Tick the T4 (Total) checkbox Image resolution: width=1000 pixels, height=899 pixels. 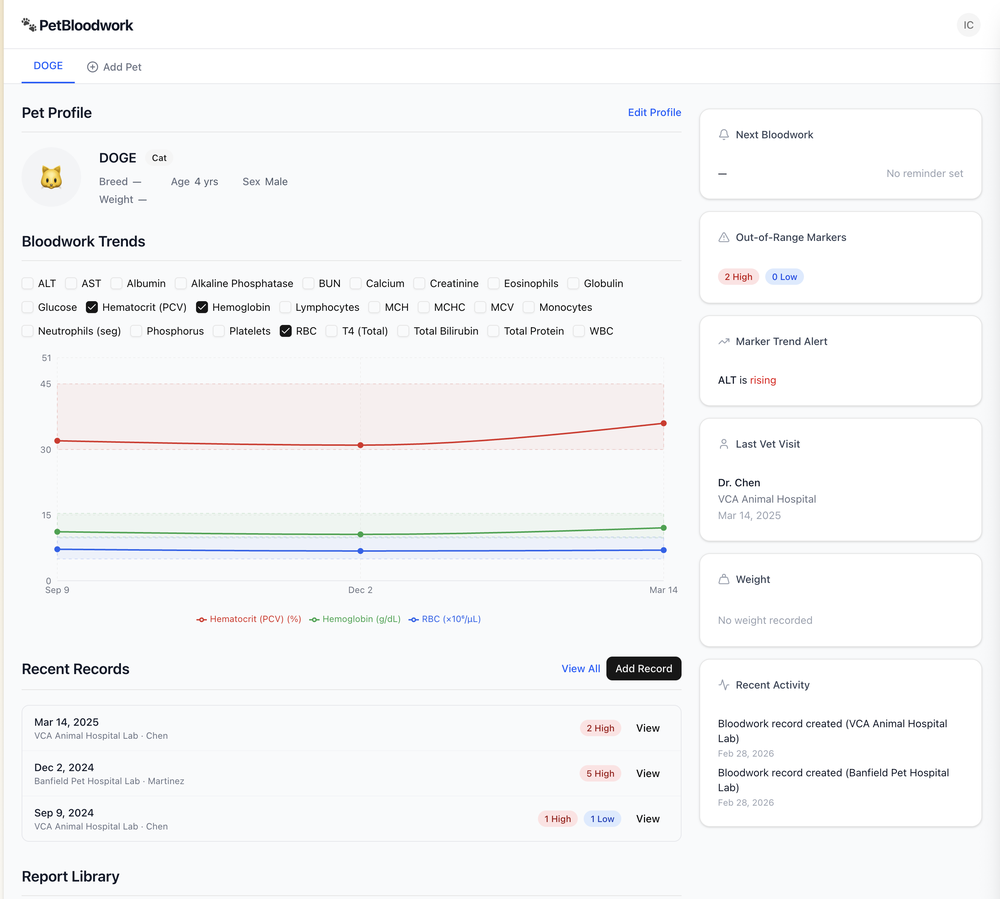[332, 331]
